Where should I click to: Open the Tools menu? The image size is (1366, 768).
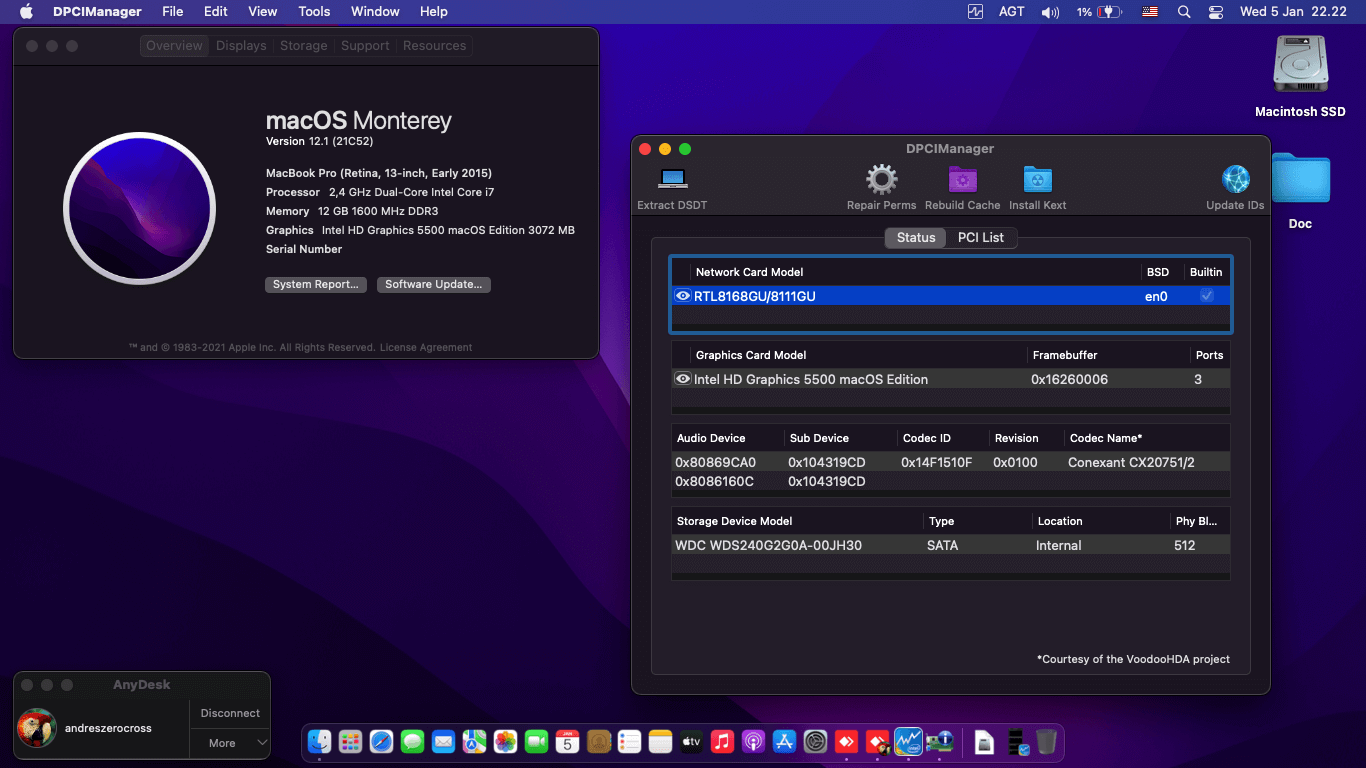(x=314, y=12)
